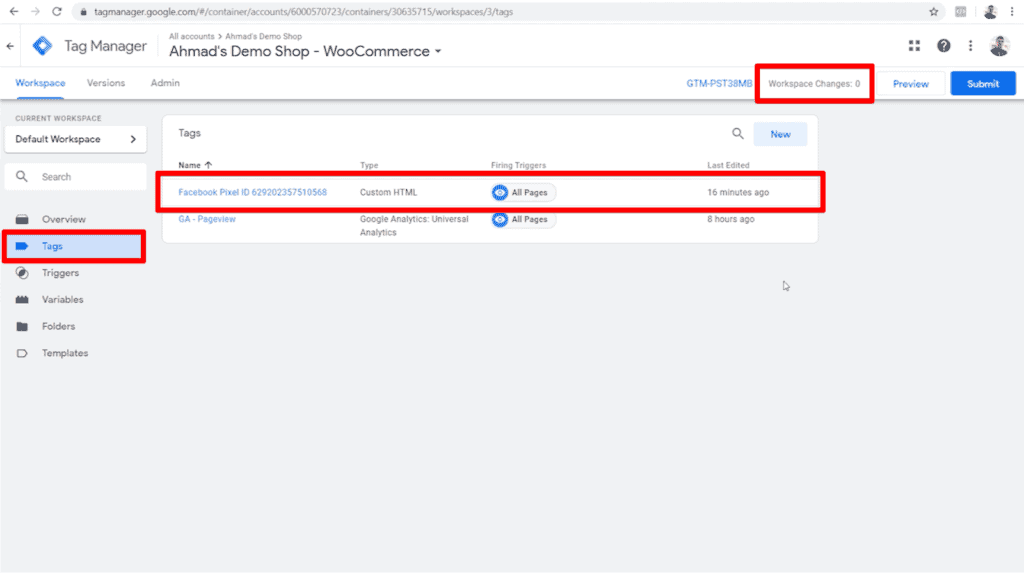Click the New tag button
This screenshot has height=573, width=1024.
(x=780, y=134)
